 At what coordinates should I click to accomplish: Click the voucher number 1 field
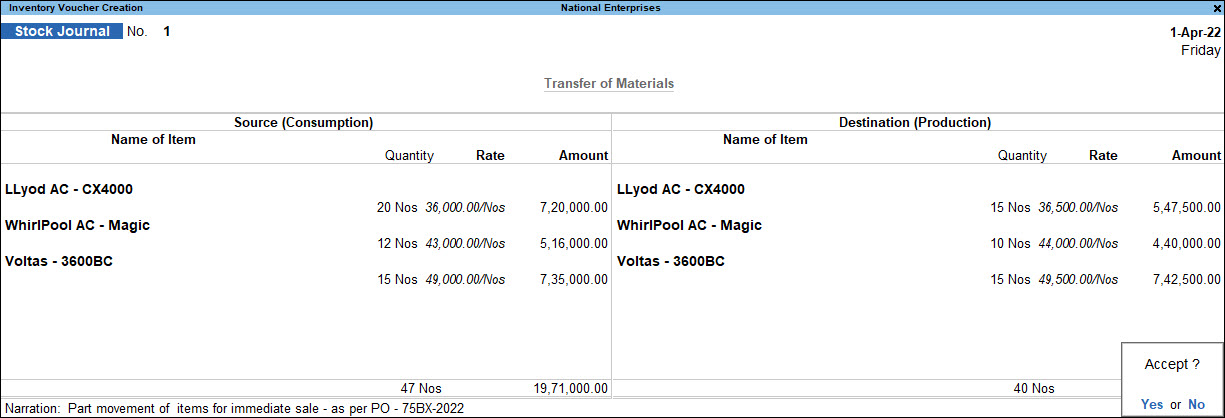[167, 31]
